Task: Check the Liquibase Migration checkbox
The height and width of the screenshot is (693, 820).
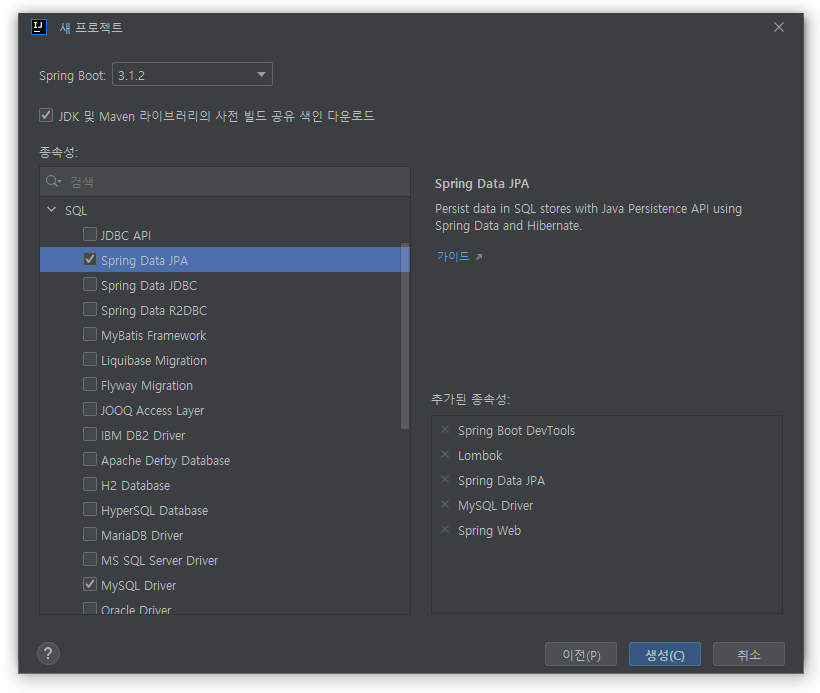Action: point(90,359)
